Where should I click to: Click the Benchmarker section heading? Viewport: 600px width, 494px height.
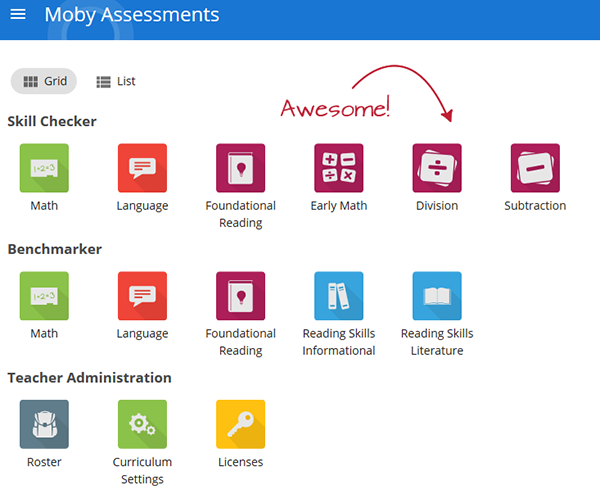[55, 249]
